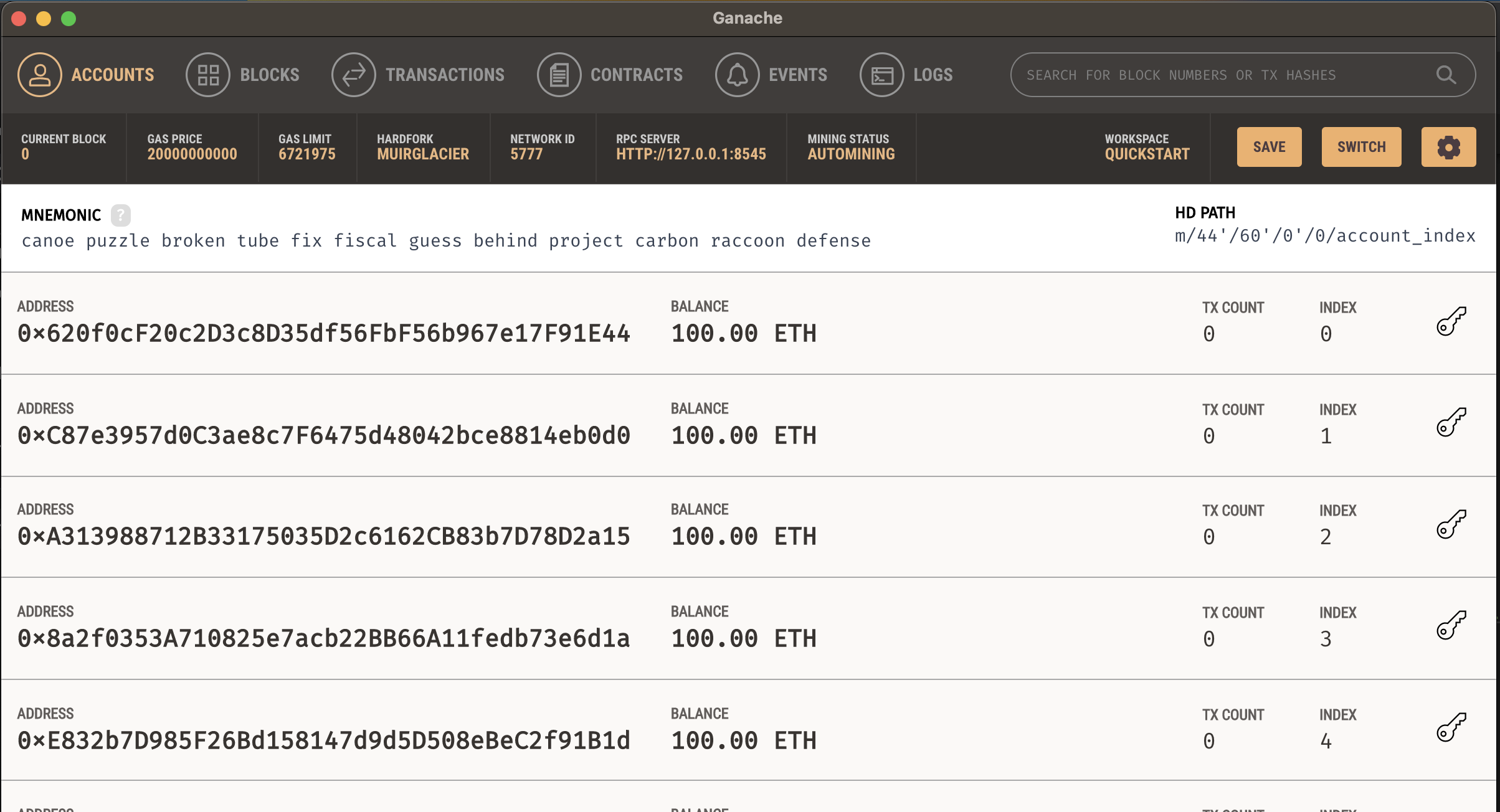The image size is (1500, 812).
Task: Switch to the Transactions tab
Action: pos(445,75)
